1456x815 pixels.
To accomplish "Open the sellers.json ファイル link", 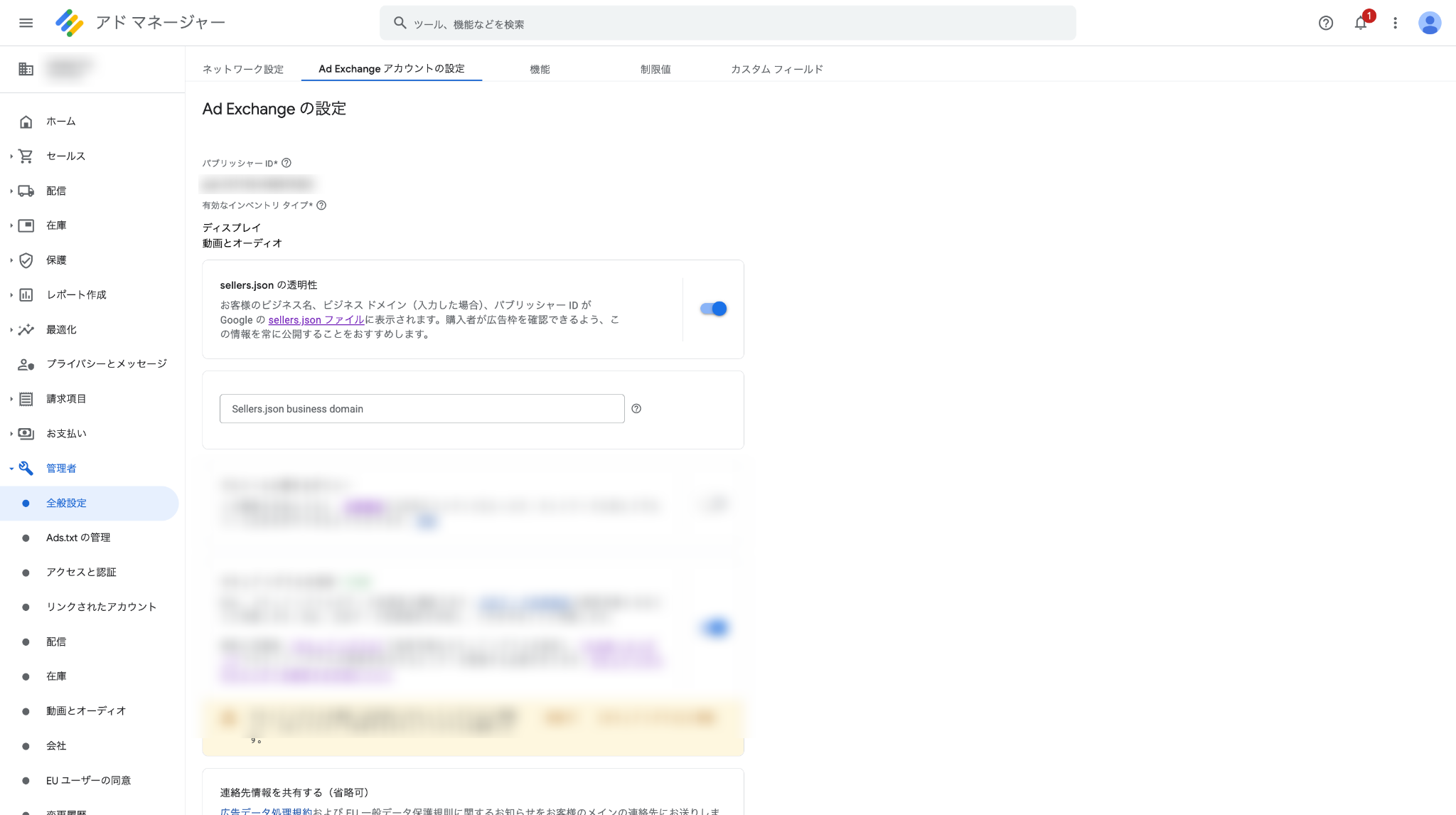I will pos(316,320).
